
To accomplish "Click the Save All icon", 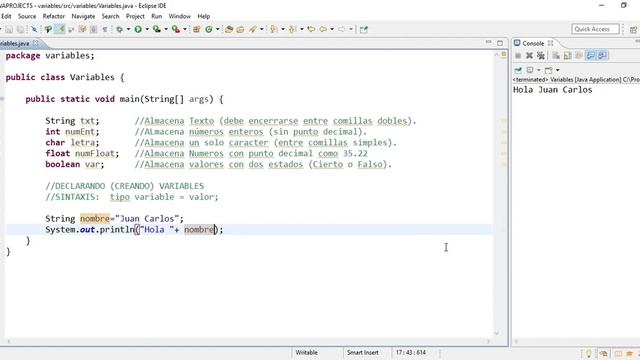I will click(x=20, y=29).
